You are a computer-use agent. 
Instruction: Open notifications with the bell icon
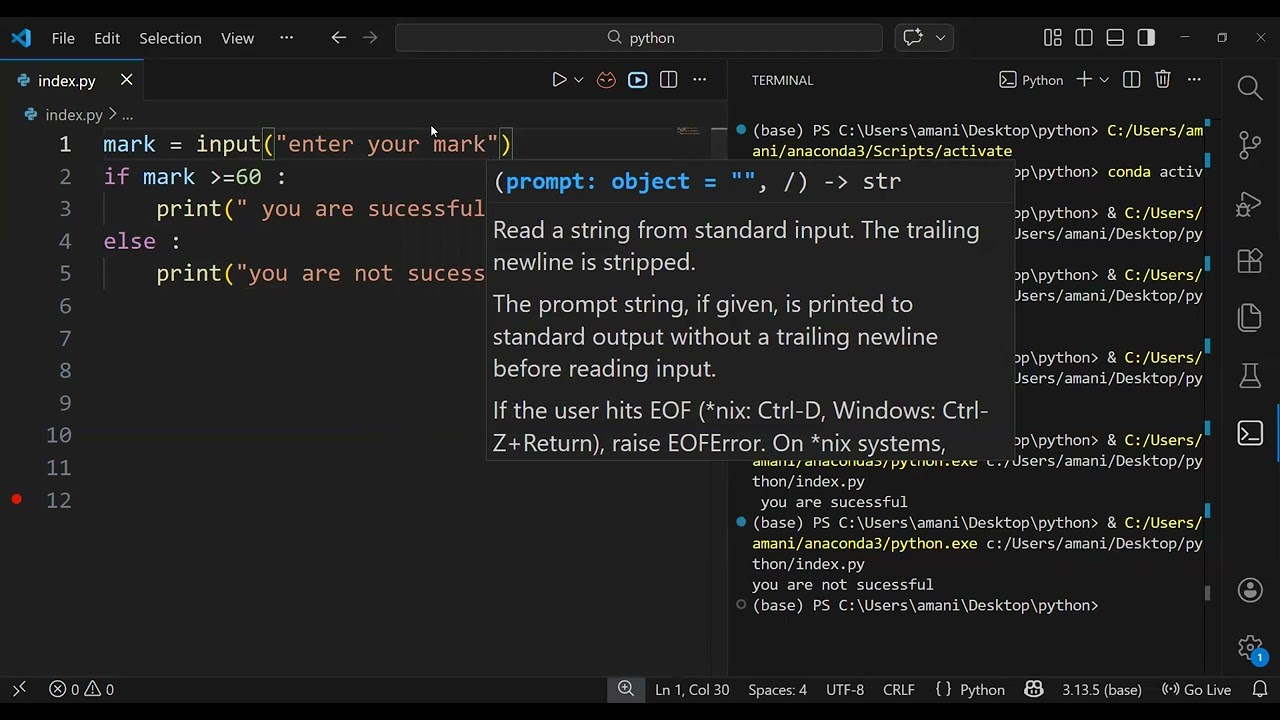click(1260, 690)
